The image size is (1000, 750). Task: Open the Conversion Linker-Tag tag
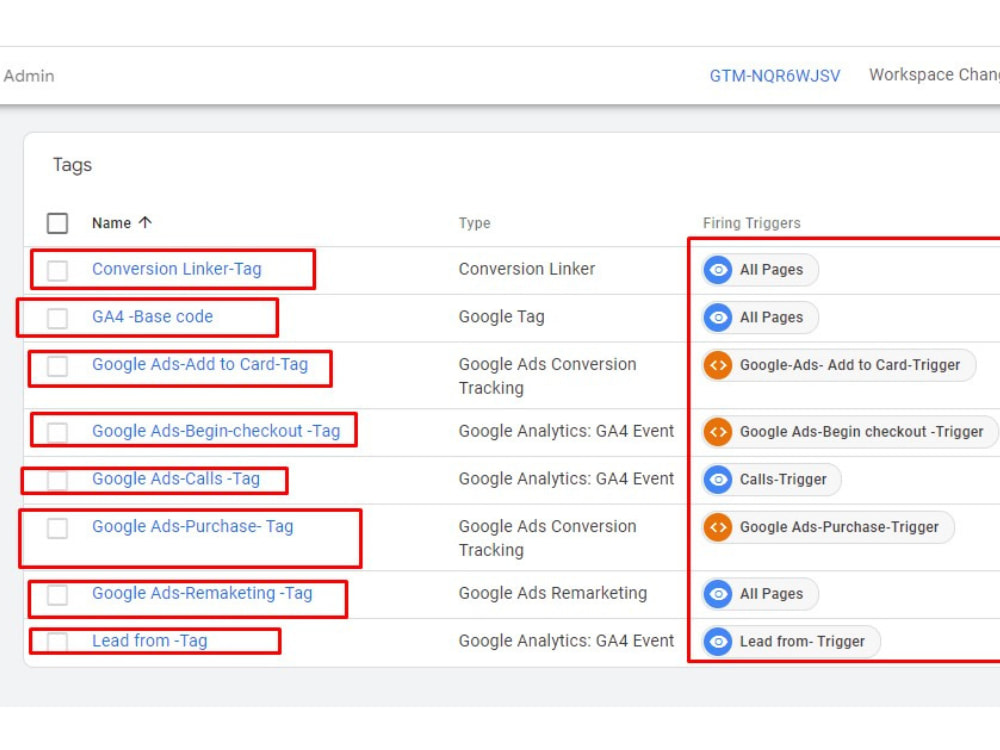[177, 269]
